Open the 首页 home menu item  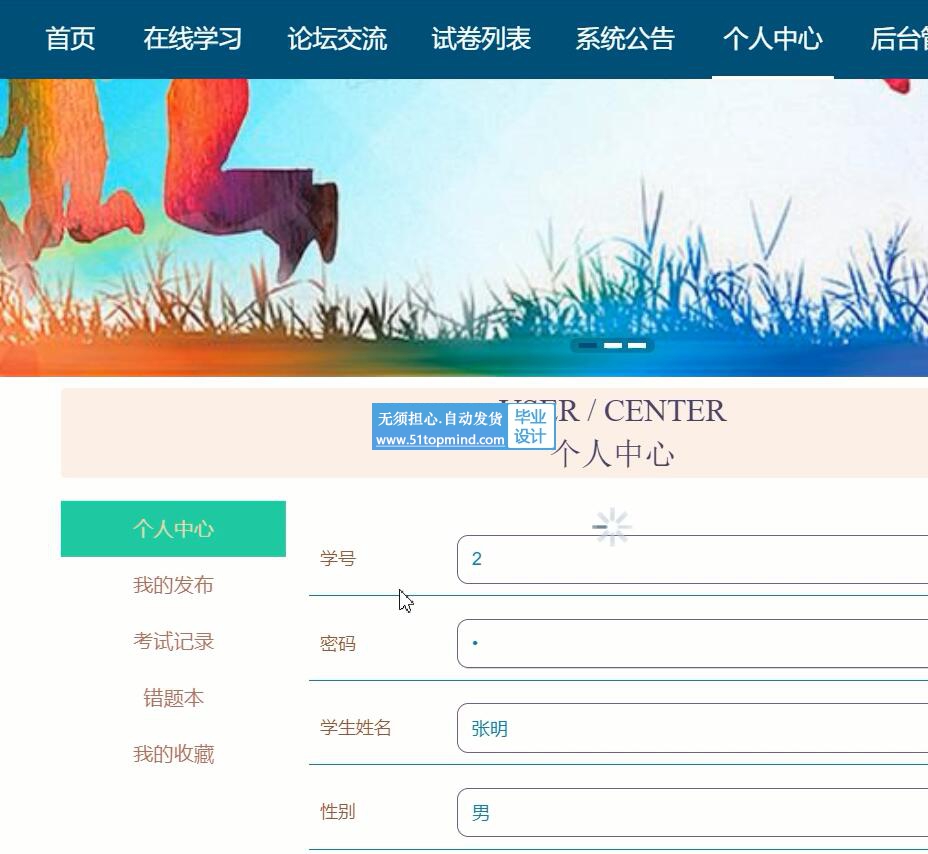pos(70,39)
